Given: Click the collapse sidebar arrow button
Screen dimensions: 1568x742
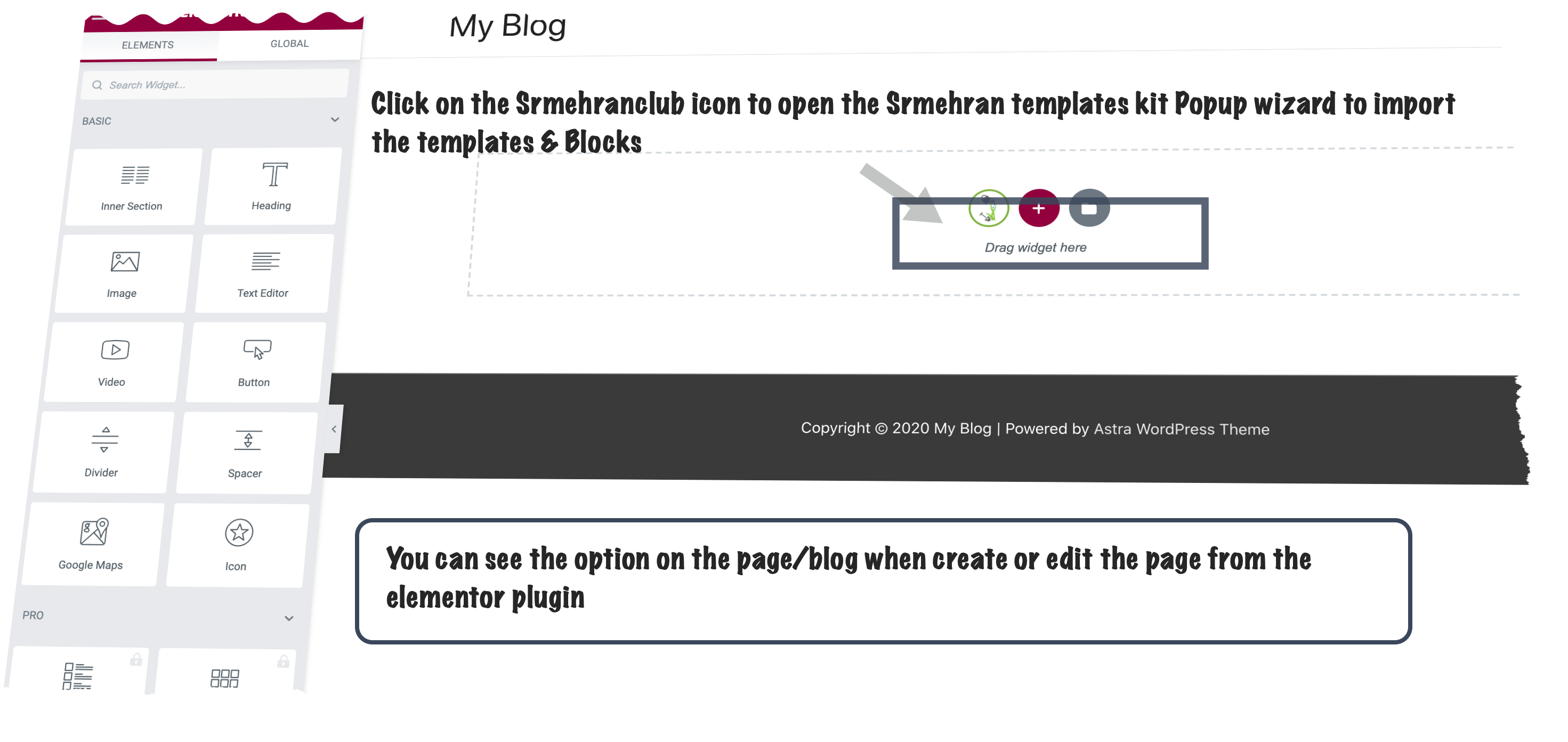Looking at the screenshot, I should pos(334,429).
